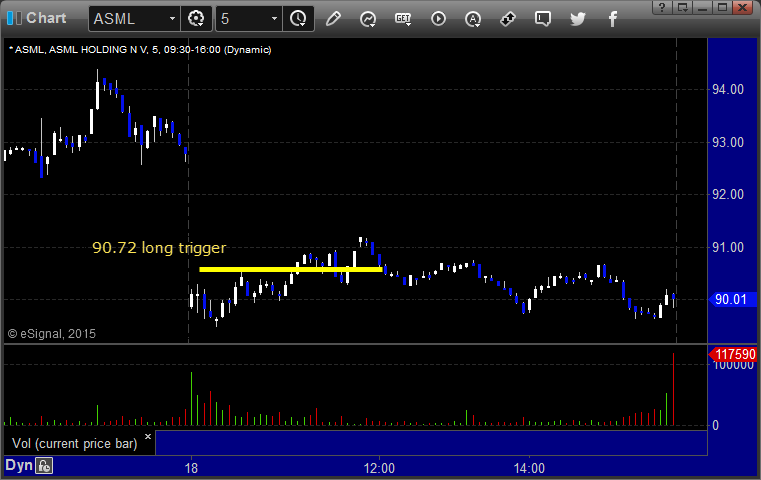Minimize the chart window
This screenshot has width=761, height=480.
click(702, 7)
